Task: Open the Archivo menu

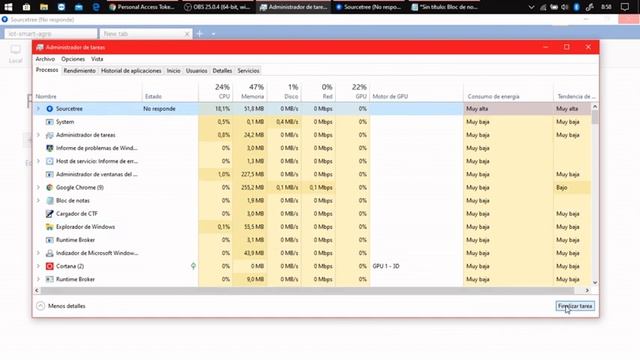Action: (45, 59)
